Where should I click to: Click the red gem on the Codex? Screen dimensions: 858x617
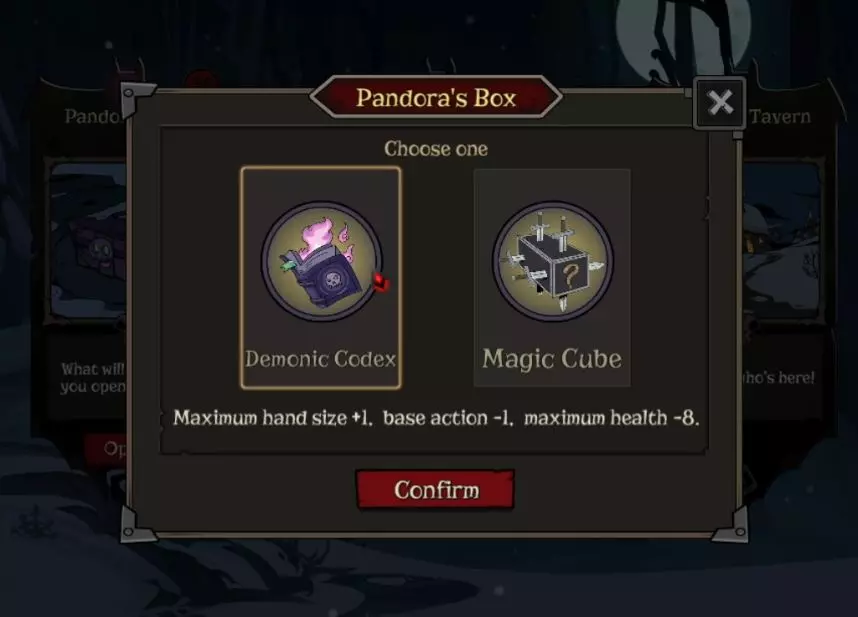tap(381, 283)
